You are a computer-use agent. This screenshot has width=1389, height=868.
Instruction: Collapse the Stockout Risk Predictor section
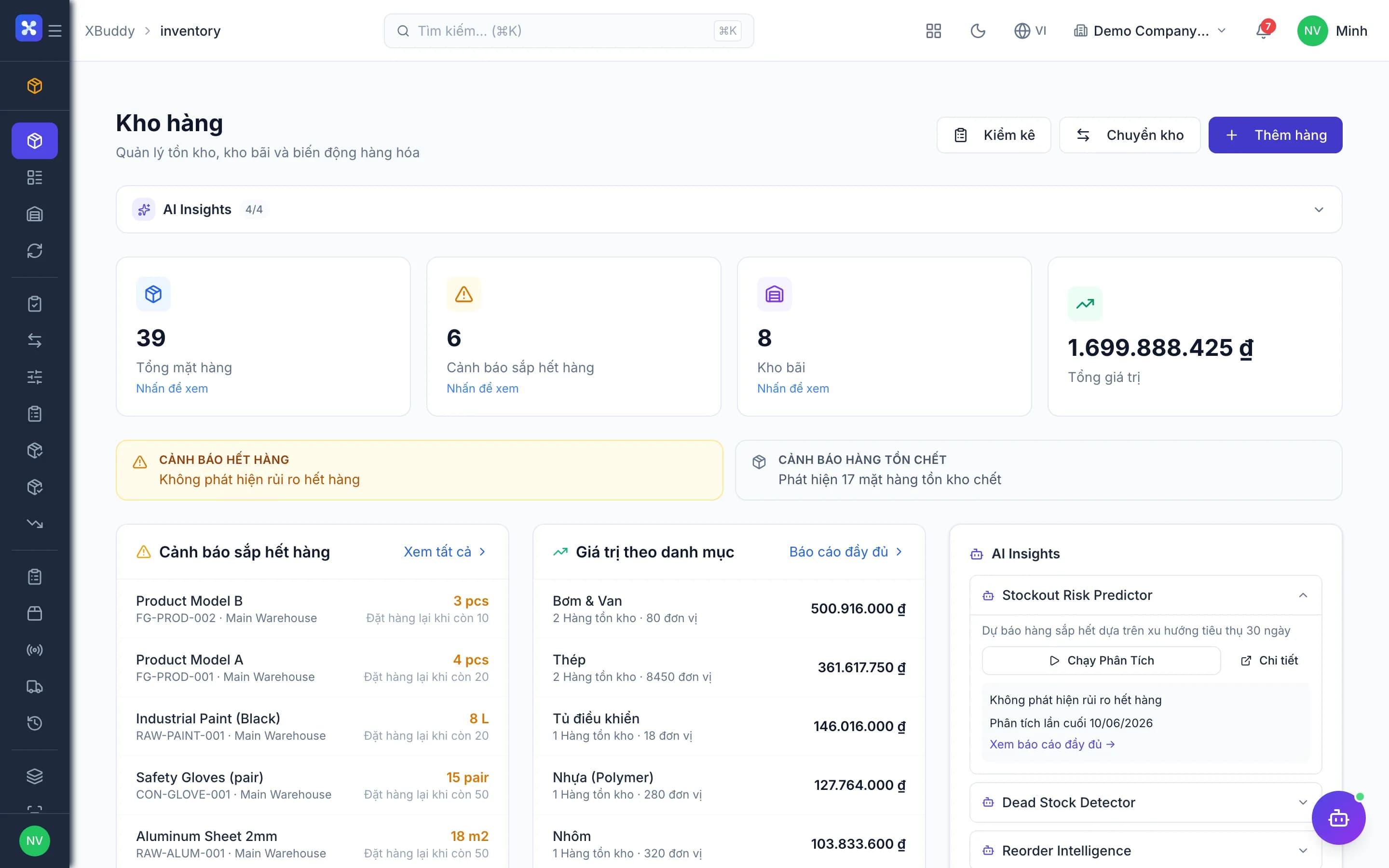click(1303, 596)
